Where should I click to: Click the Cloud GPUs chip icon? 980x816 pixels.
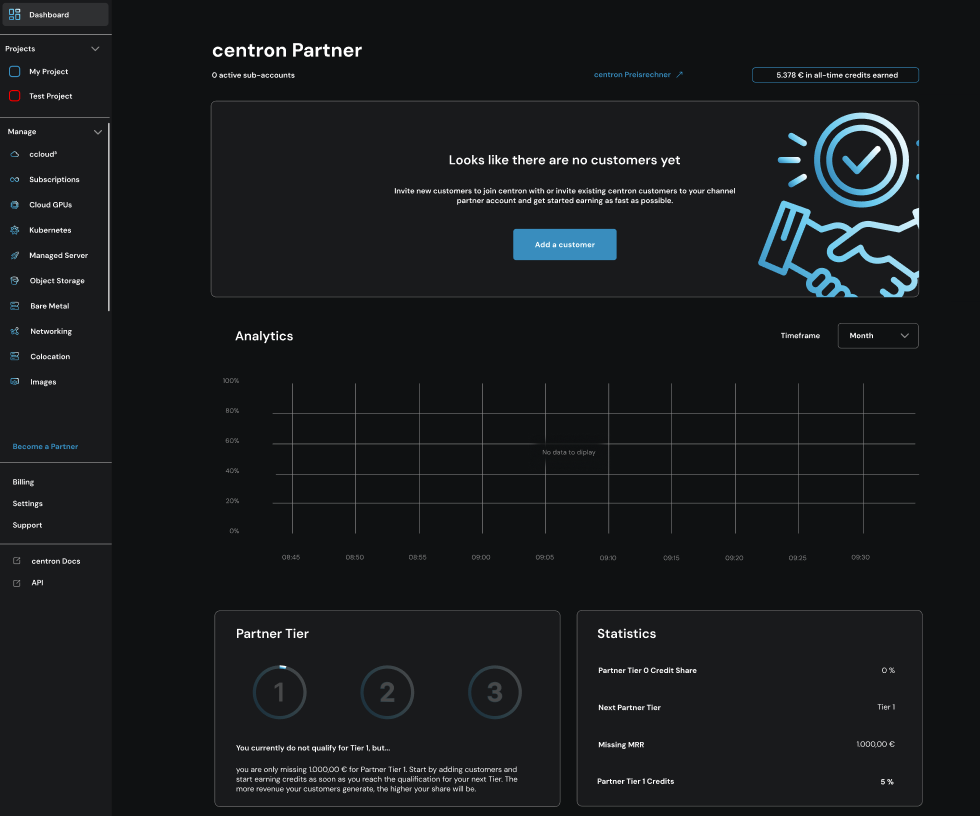click(15, 205)
